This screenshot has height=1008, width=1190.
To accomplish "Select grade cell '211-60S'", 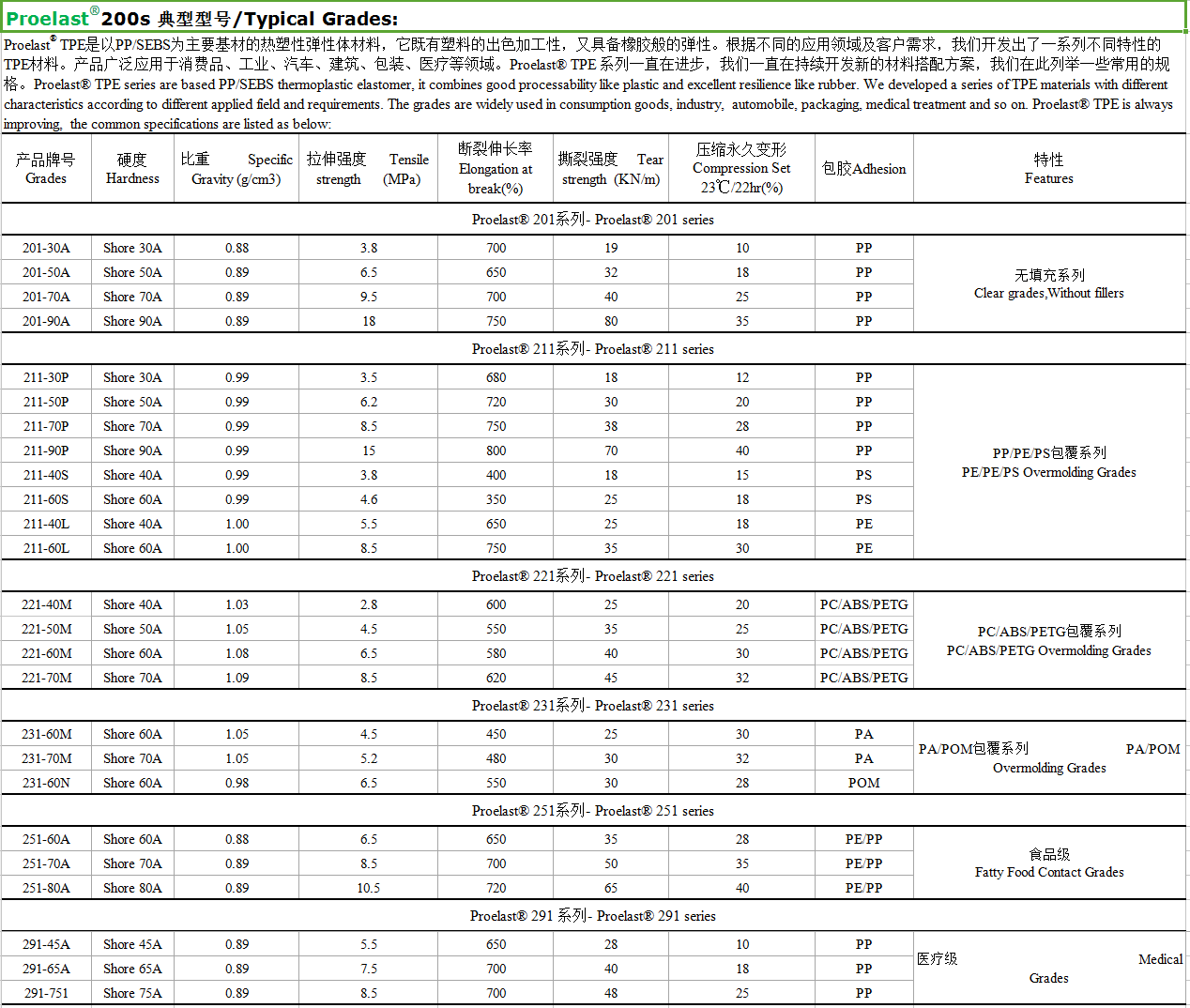I will pyautogui.click(x=46, y=499).
